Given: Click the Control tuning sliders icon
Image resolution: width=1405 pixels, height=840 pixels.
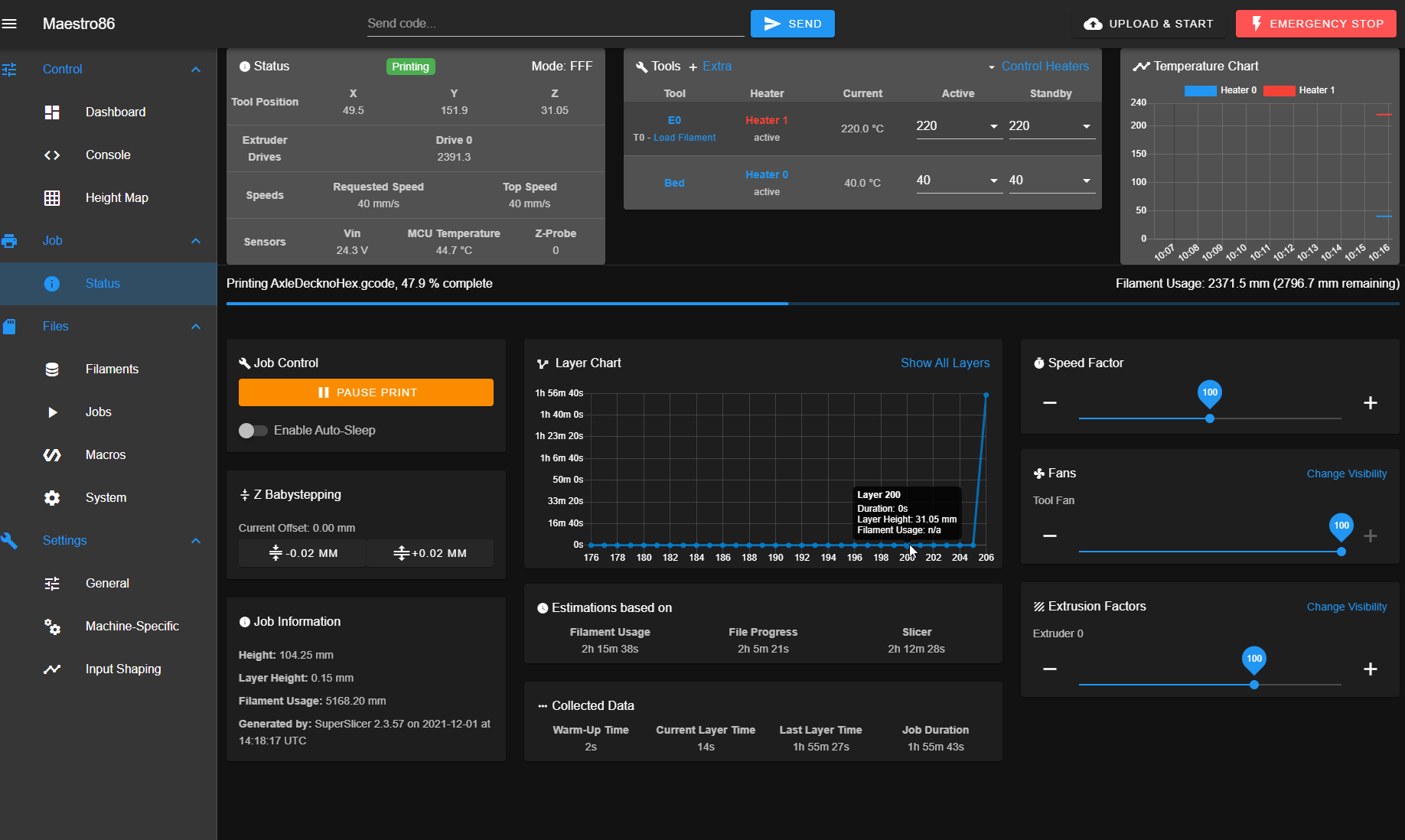Looking at the screenshot, I should point(9,70).
